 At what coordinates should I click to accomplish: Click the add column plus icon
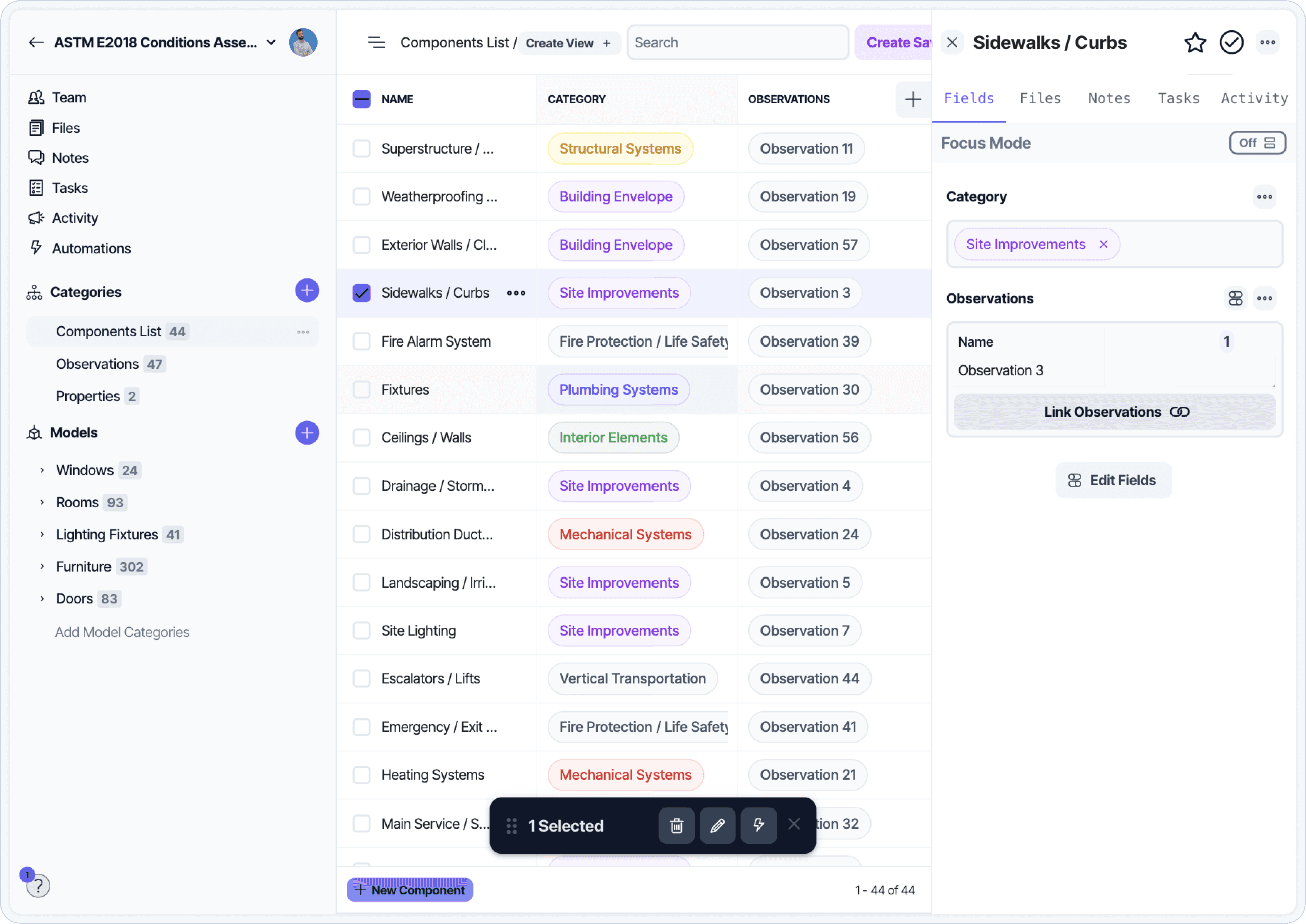click(912, 99)
